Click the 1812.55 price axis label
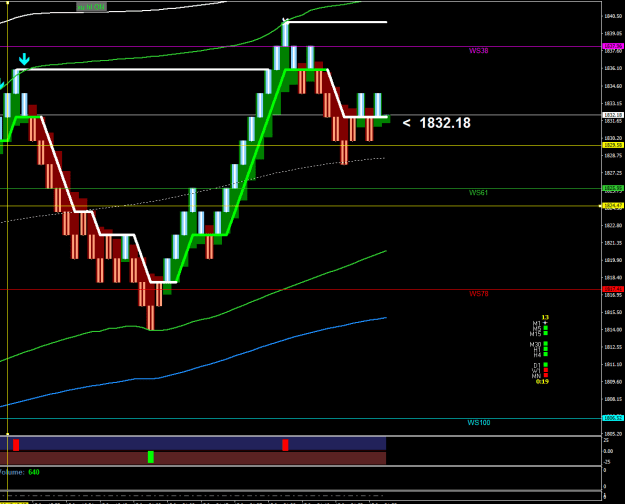This screenshot has width=625, height=504. point(613,347)
